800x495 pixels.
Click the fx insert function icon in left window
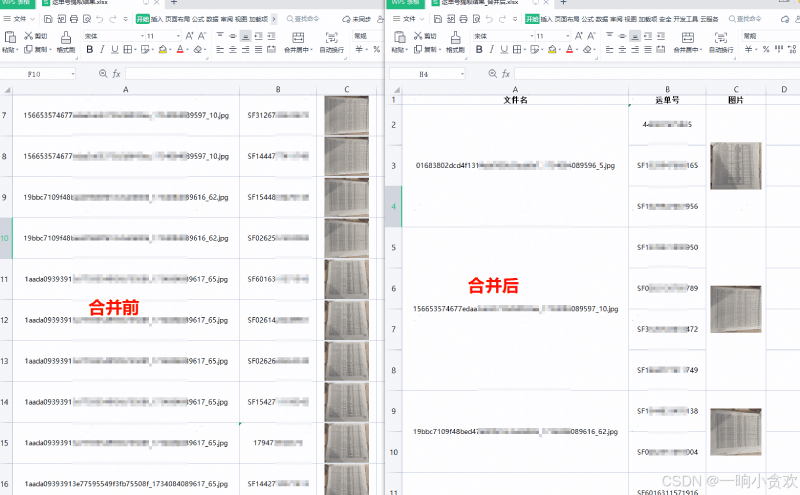[x=116, y=74]
